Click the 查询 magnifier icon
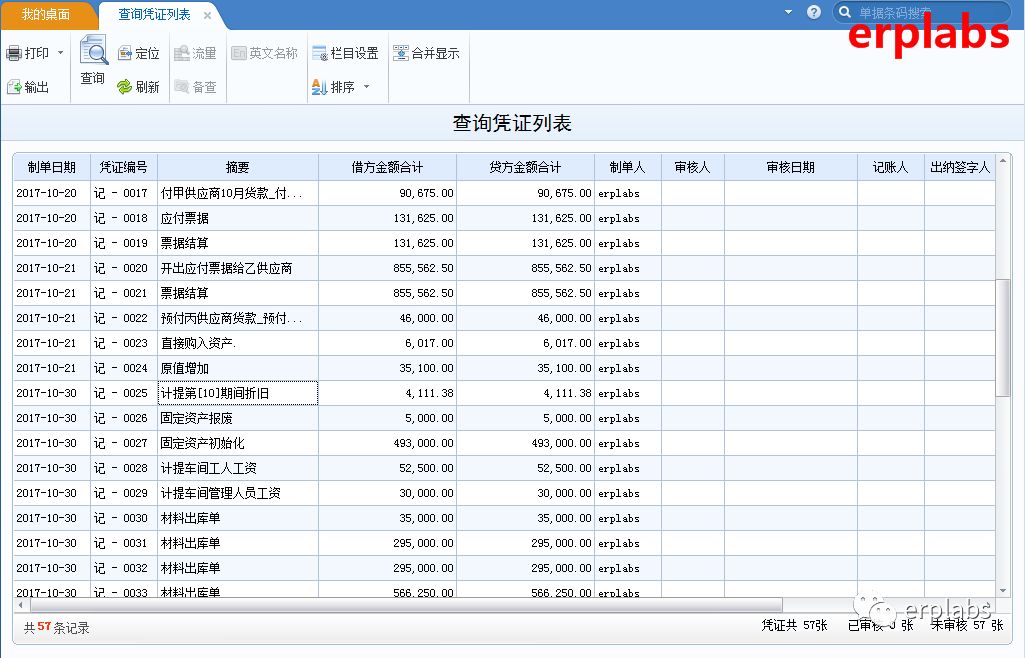Image resolution: width=1025 pixels, height=658 pixels. coord(93,50)
